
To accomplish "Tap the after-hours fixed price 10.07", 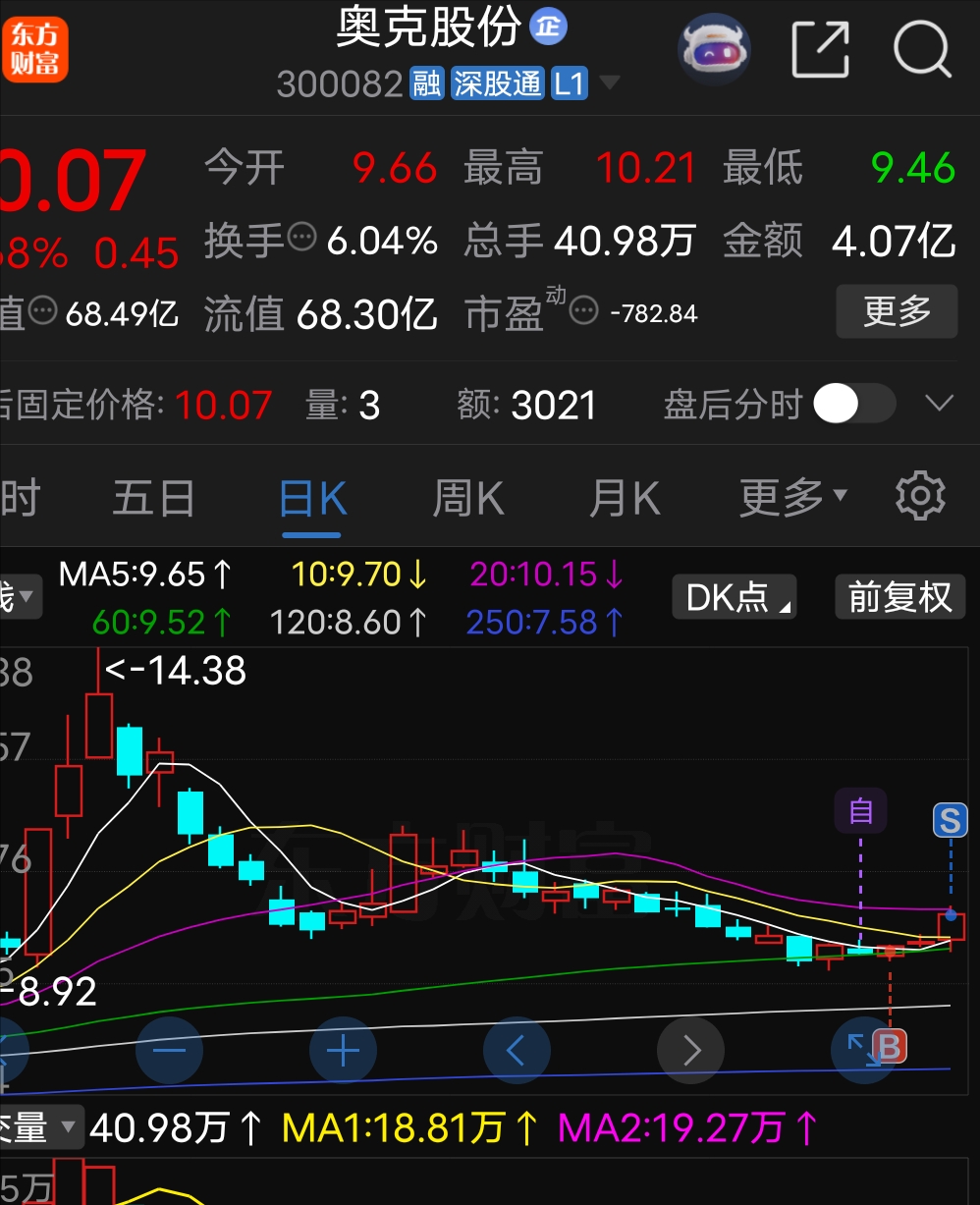I will point(223,405).
